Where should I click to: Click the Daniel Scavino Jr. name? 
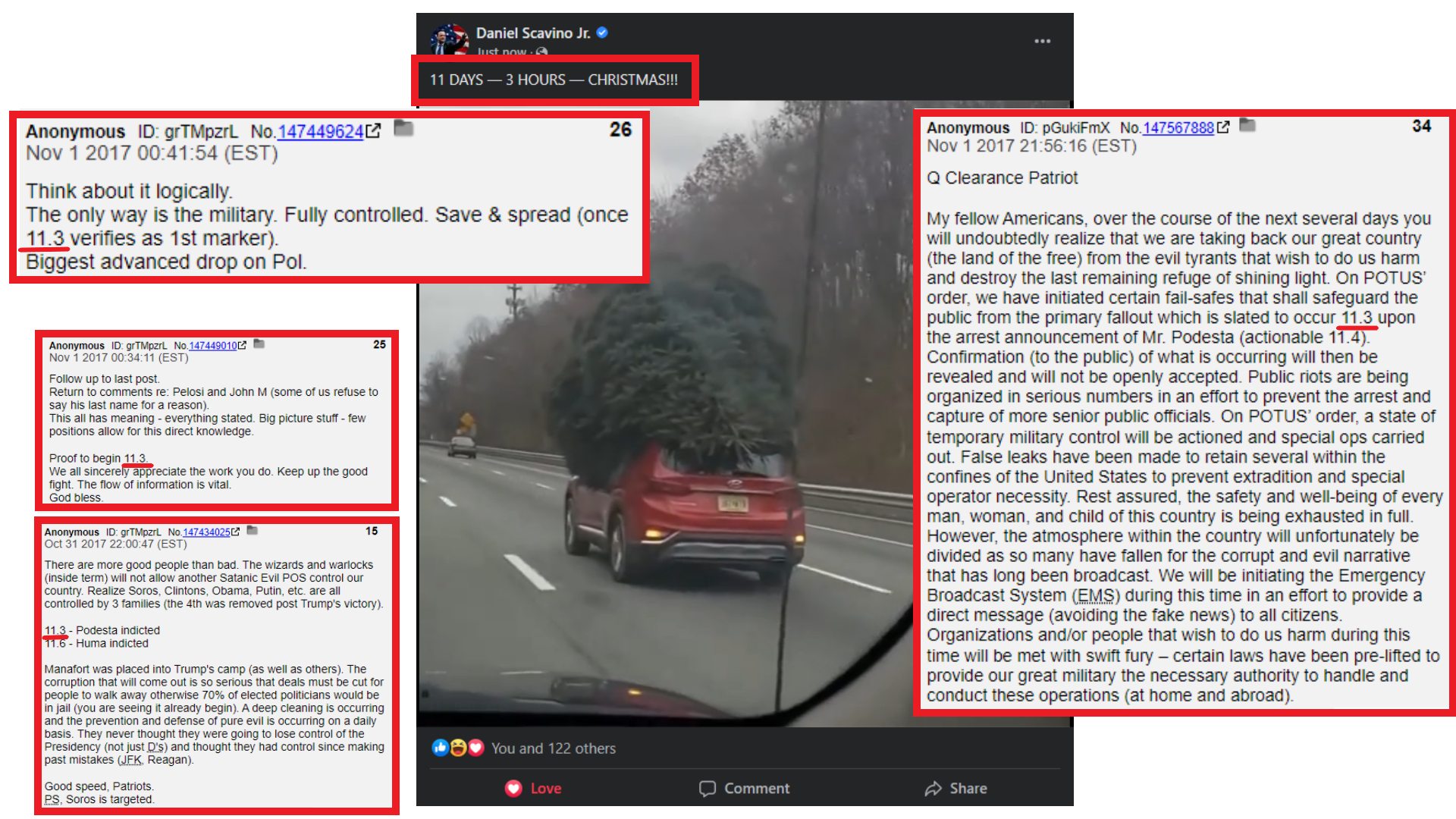532,33
